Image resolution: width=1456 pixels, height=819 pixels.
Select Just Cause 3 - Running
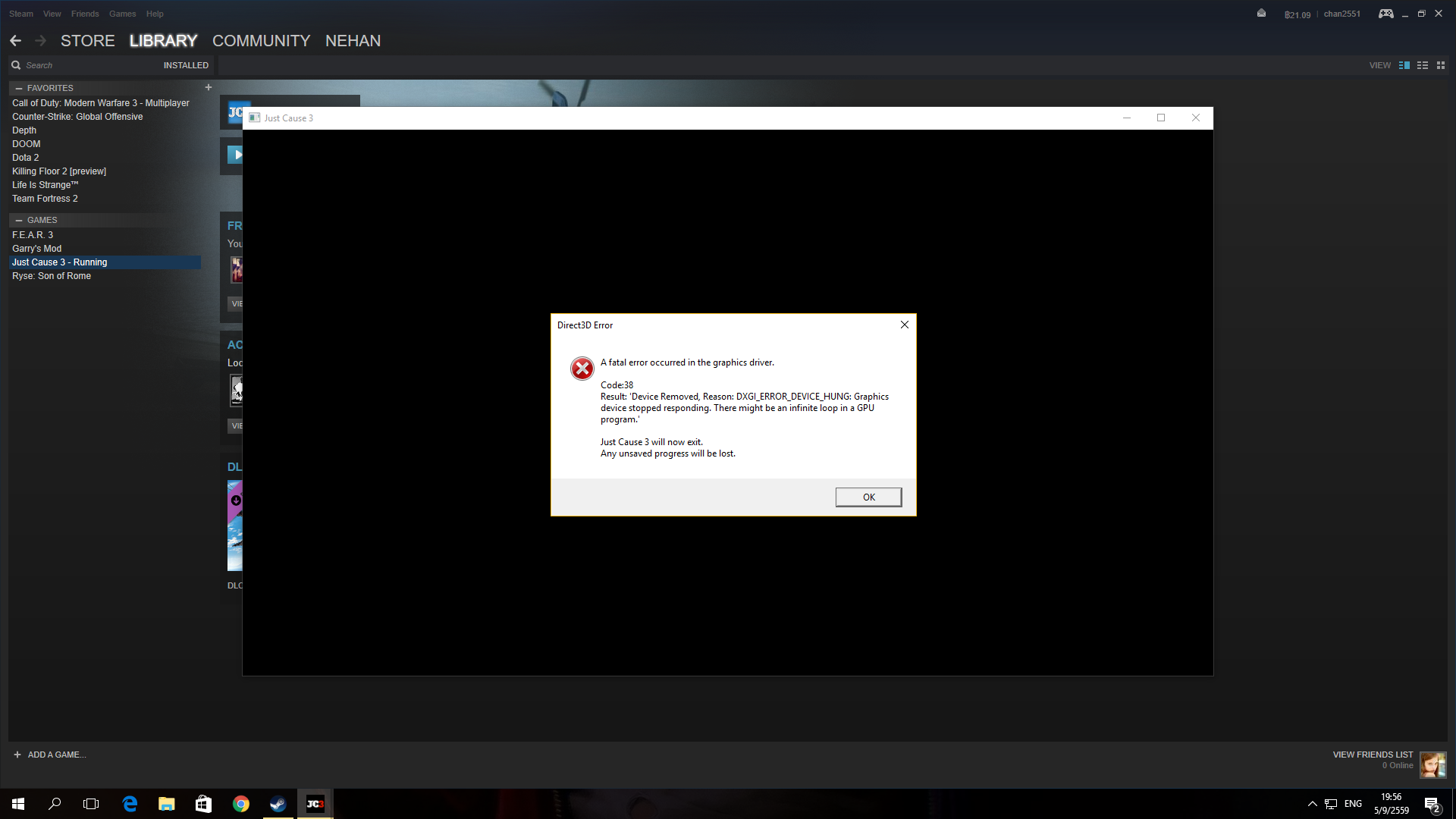[105, 262]
